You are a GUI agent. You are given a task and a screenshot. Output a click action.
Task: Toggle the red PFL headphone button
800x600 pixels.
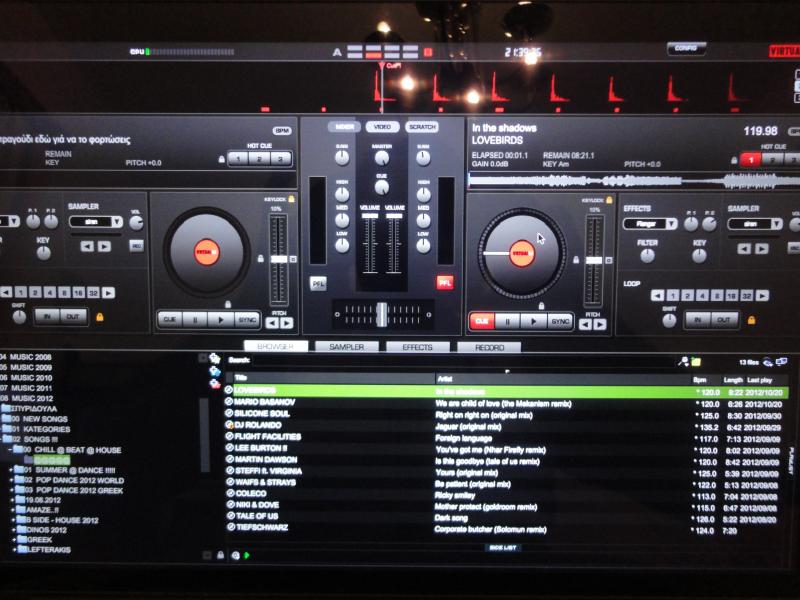coord(444,283)
